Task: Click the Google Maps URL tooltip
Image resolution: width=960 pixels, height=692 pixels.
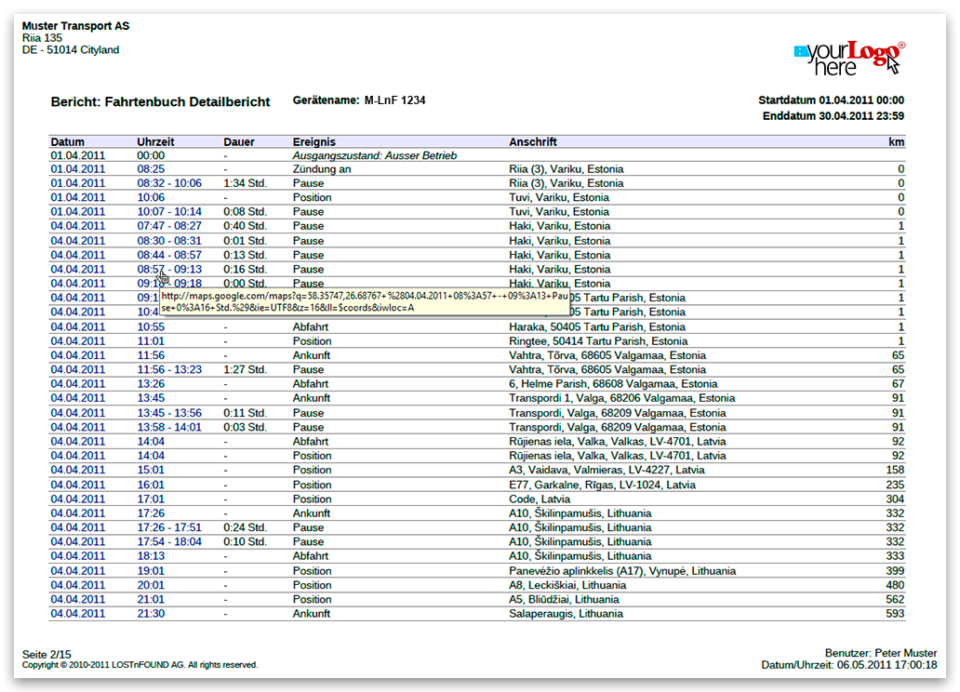Action: pos(364,301)
